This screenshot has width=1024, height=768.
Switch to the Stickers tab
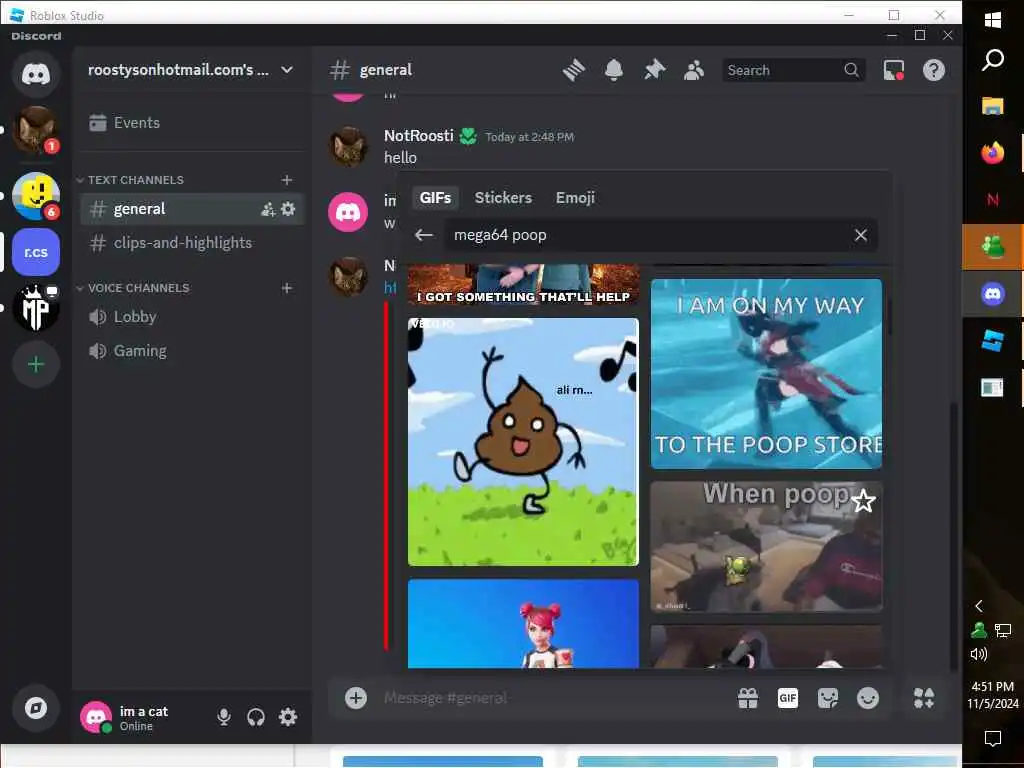(503, 198)
